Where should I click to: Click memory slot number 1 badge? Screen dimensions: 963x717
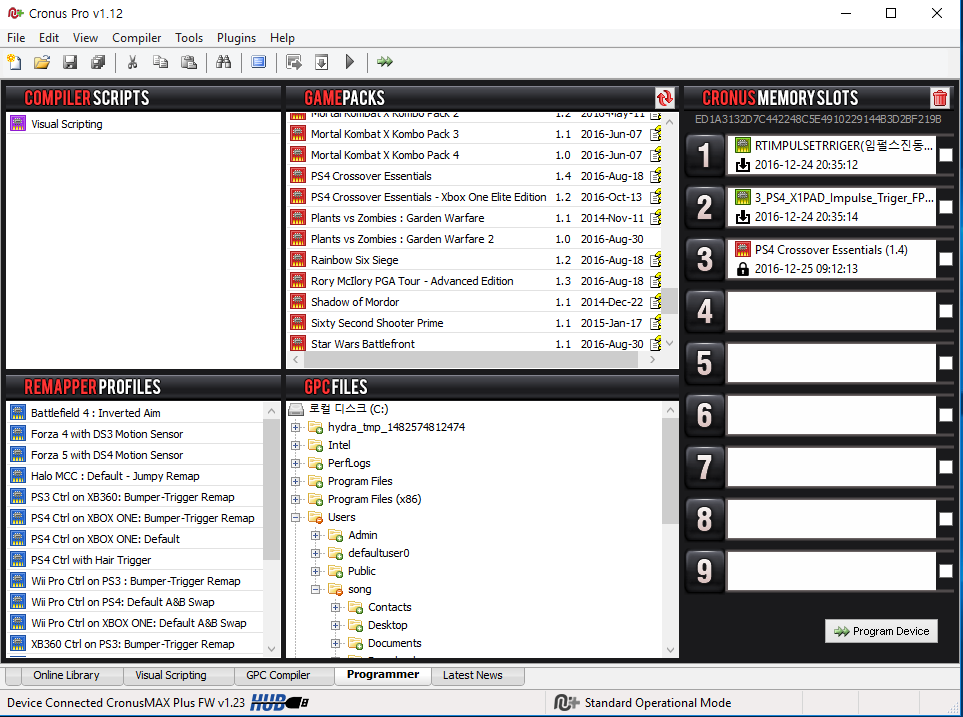pos(704,155)
